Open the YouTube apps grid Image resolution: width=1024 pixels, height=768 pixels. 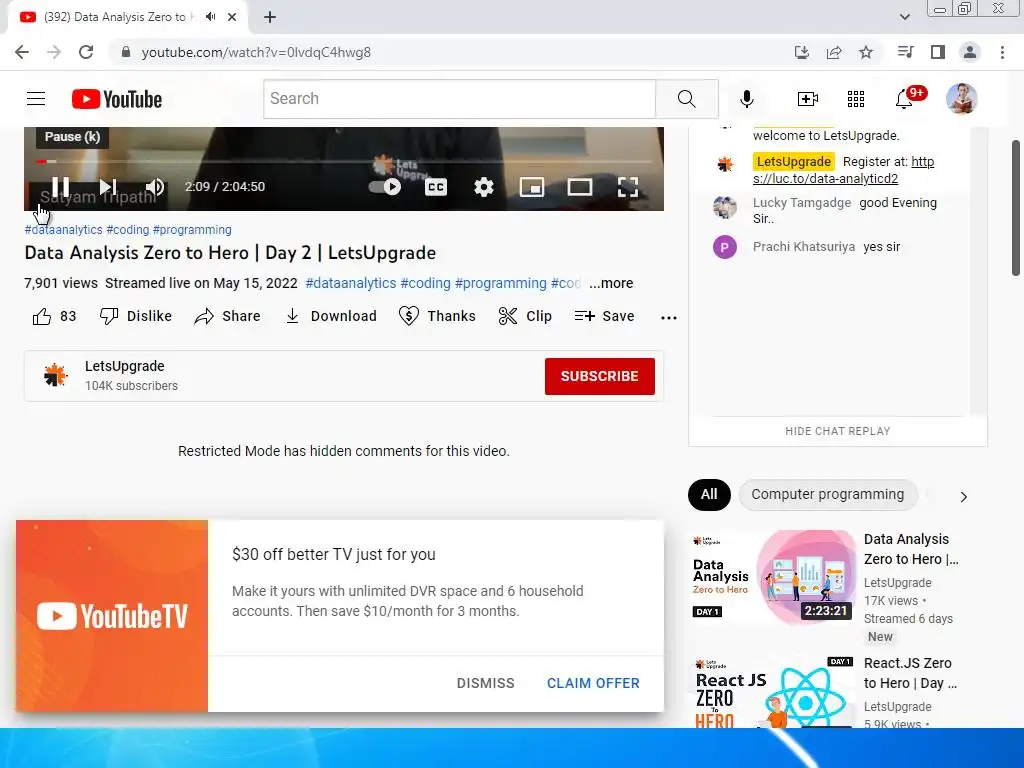[856, 99]
